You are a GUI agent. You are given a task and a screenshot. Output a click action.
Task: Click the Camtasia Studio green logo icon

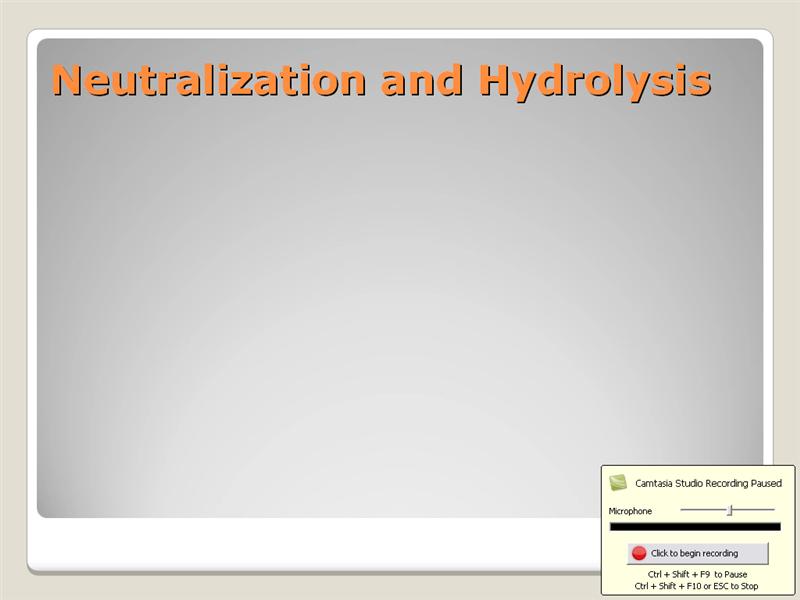point(618,483)
